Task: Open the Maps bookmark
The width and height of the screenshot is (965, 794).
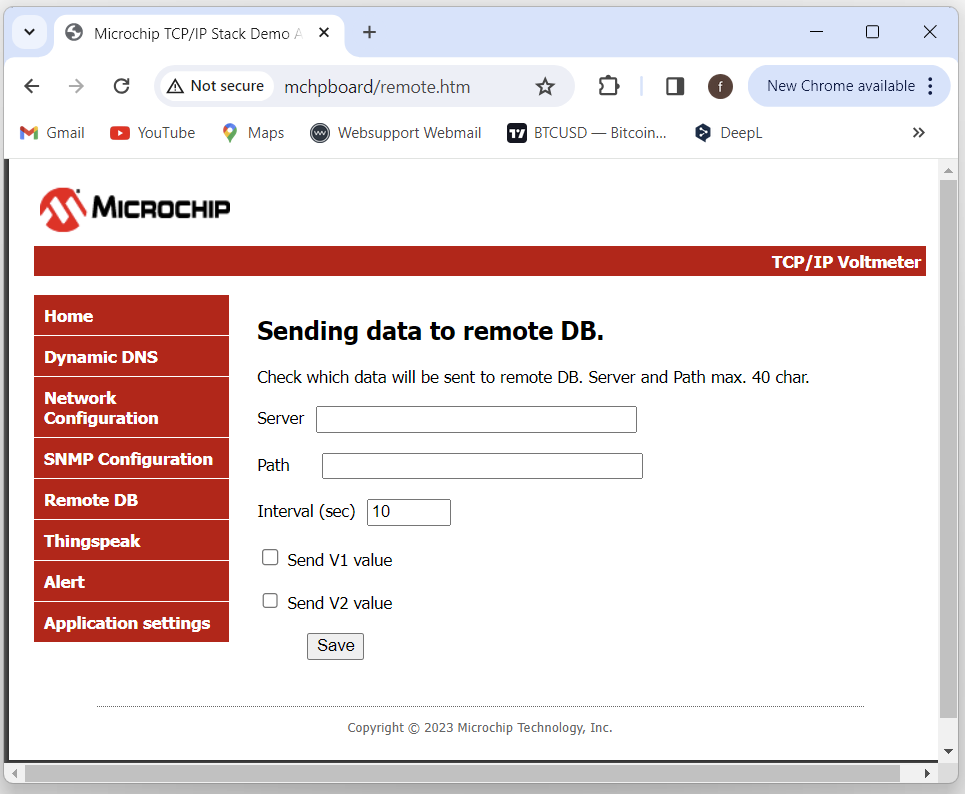Action: (x=253, y=133)
